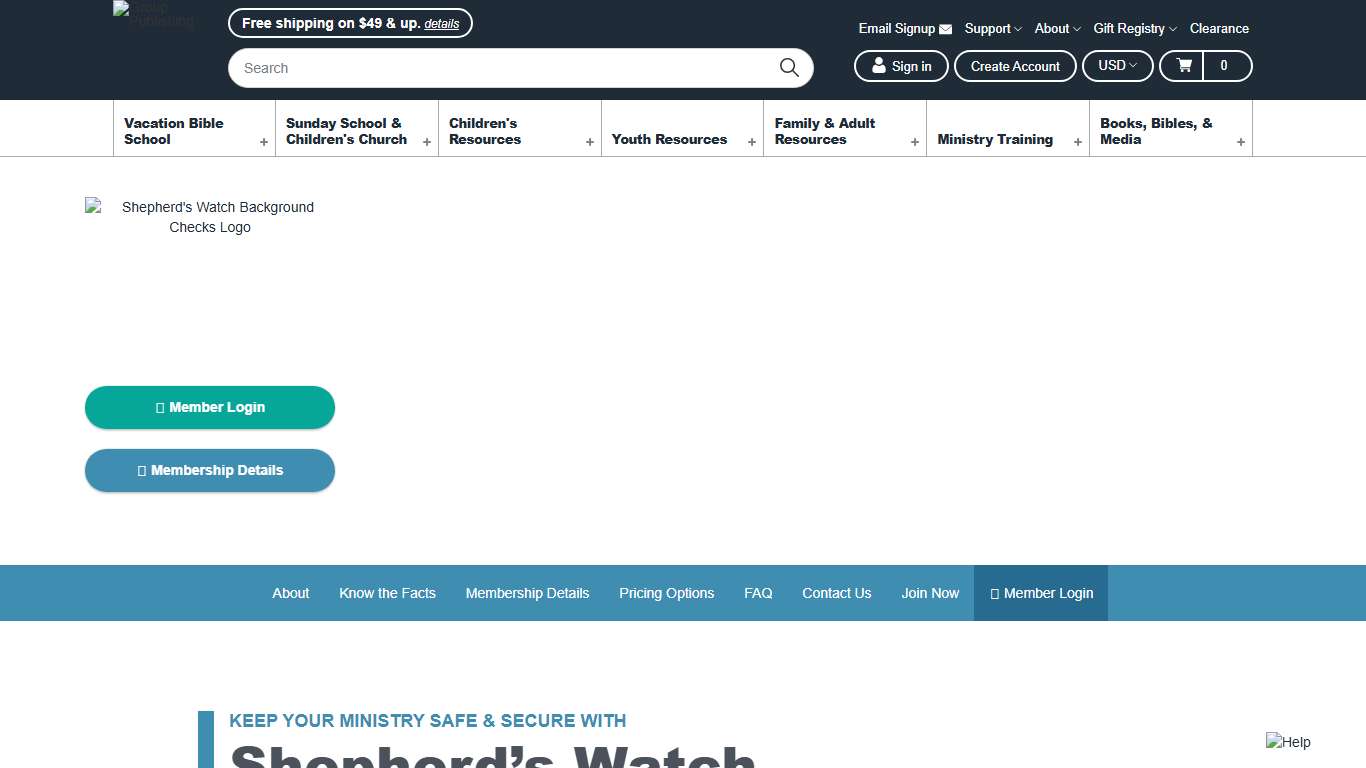Open the USD currency dropdown
The image size is (1366, 768).
tap(1117, 66)
